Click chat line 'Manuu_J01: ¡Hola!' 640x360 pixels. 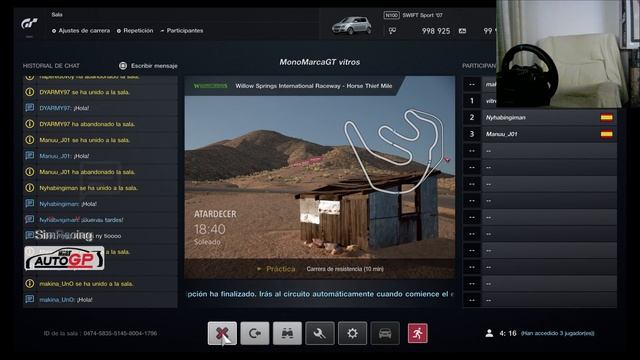[x=64, y=156]
